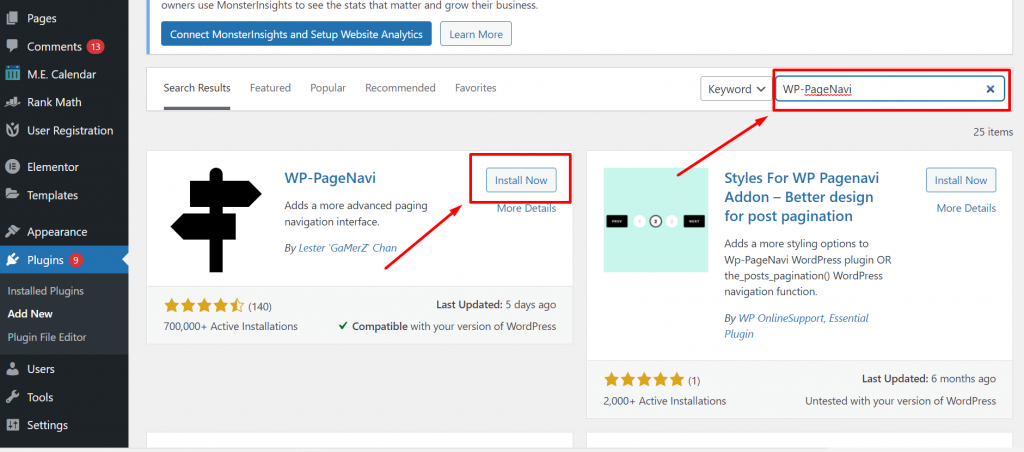Viewport: 1024px width, 452px height.
Task: Switch to the Popular tab
Action: (x=328, y=88)
